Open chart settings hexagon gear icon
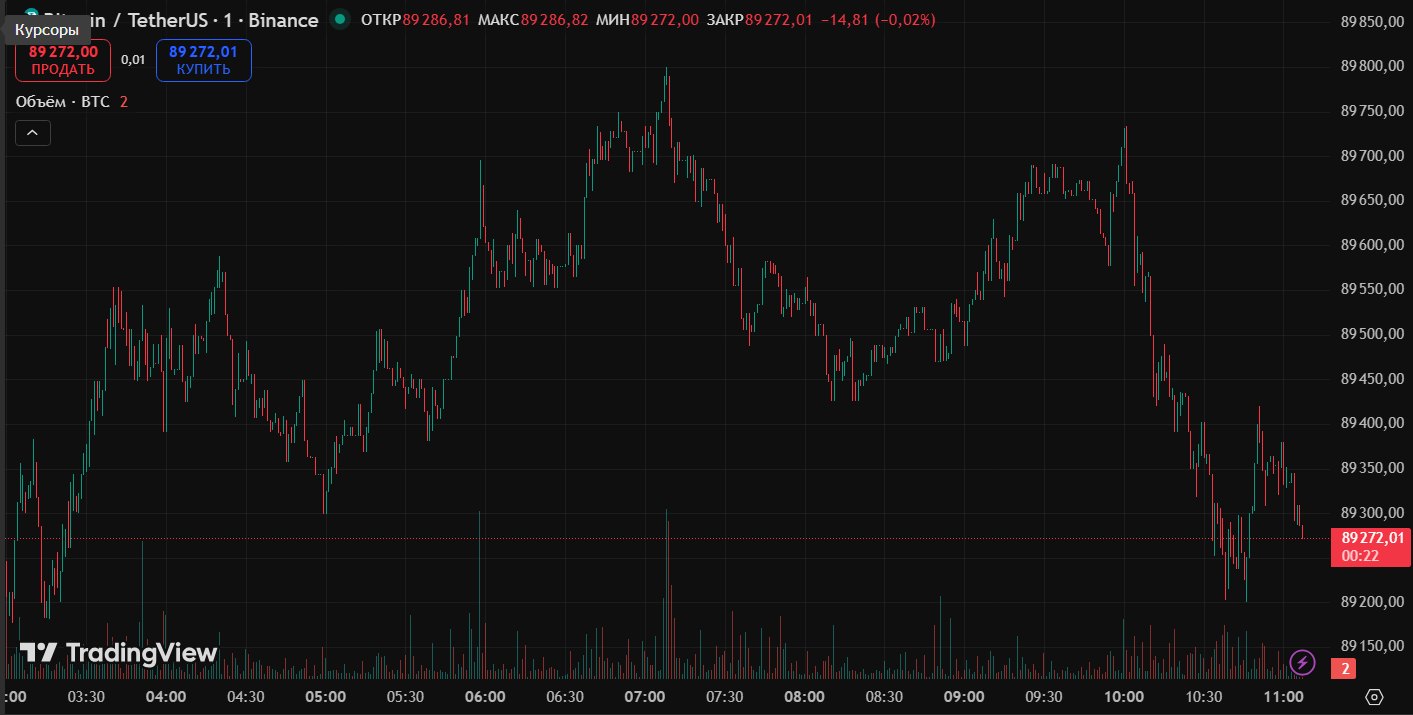 click(x=1374, y=697)
